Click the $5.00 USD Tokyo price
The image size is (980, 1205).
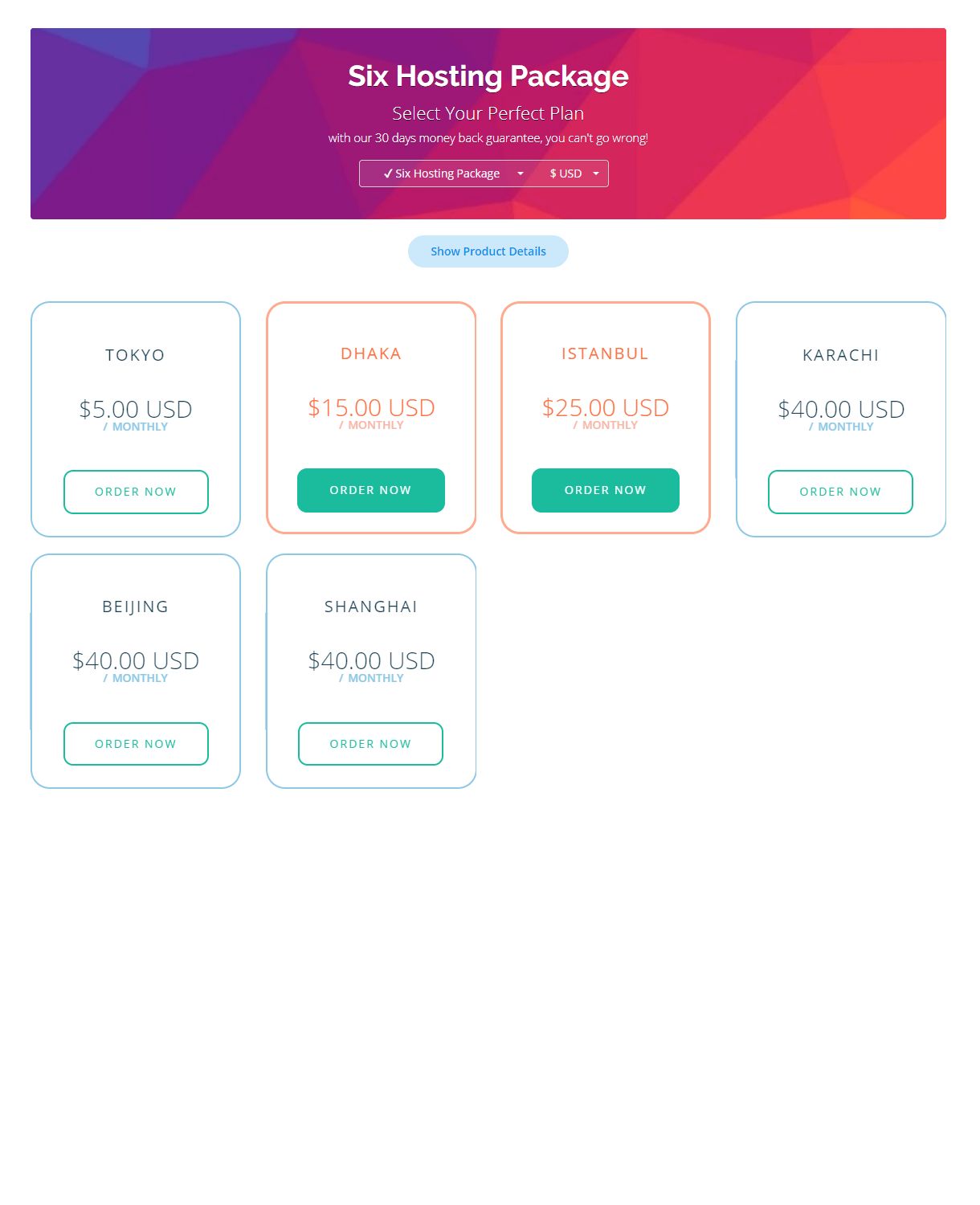135,409
